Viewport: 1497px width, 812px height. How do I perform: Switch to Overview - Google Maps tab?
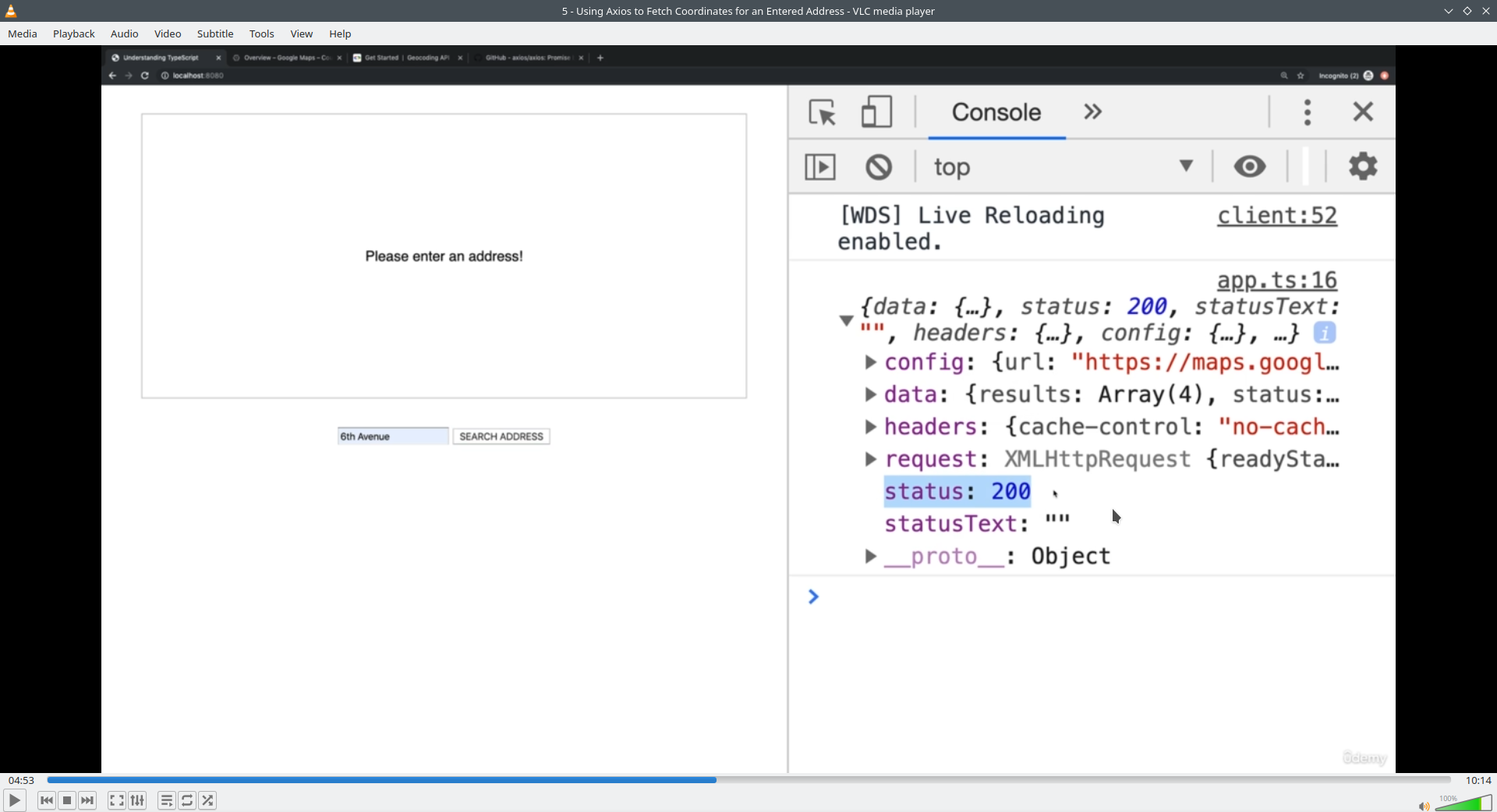click(x=287, y=58)
